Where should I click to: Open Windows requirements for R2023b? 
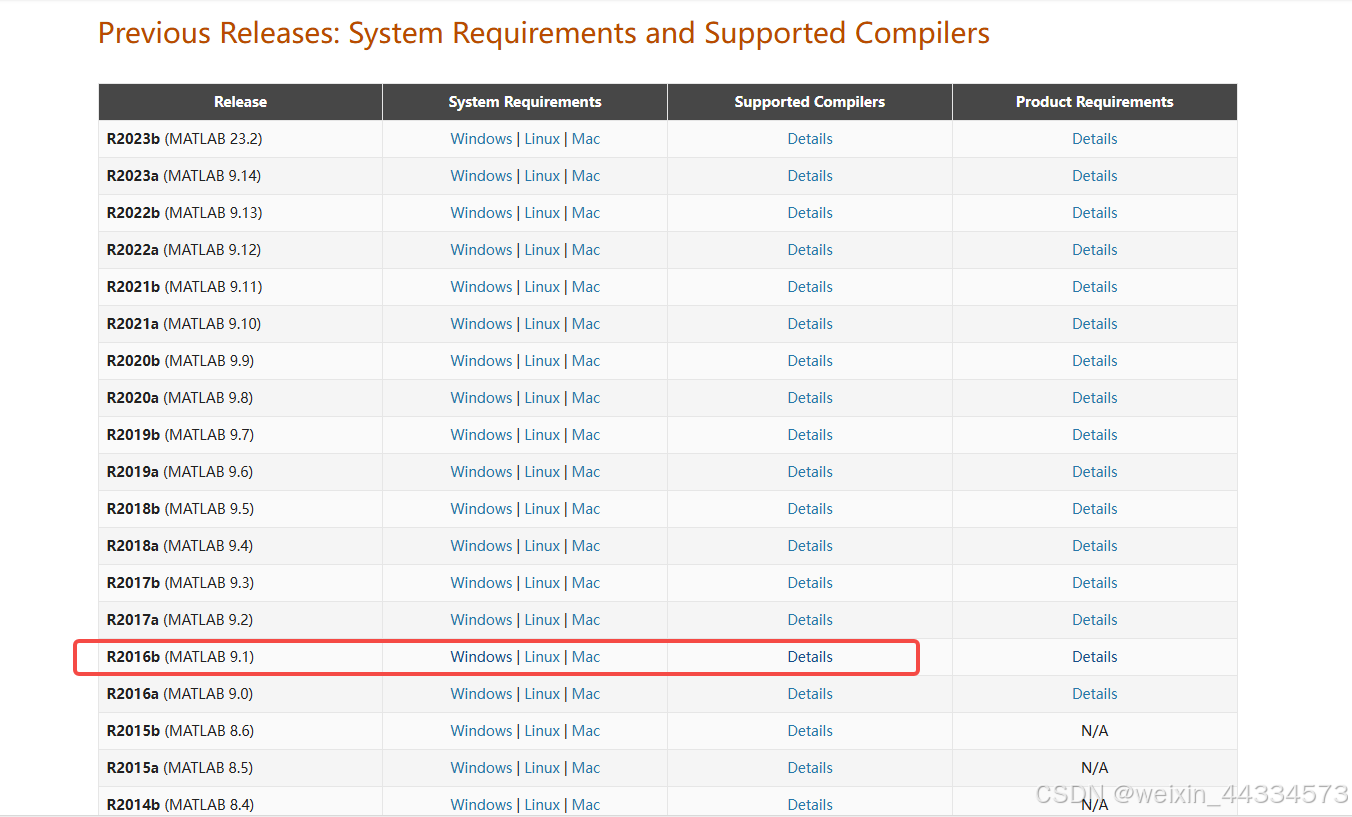pyautogui.click(x=481, y=139)
